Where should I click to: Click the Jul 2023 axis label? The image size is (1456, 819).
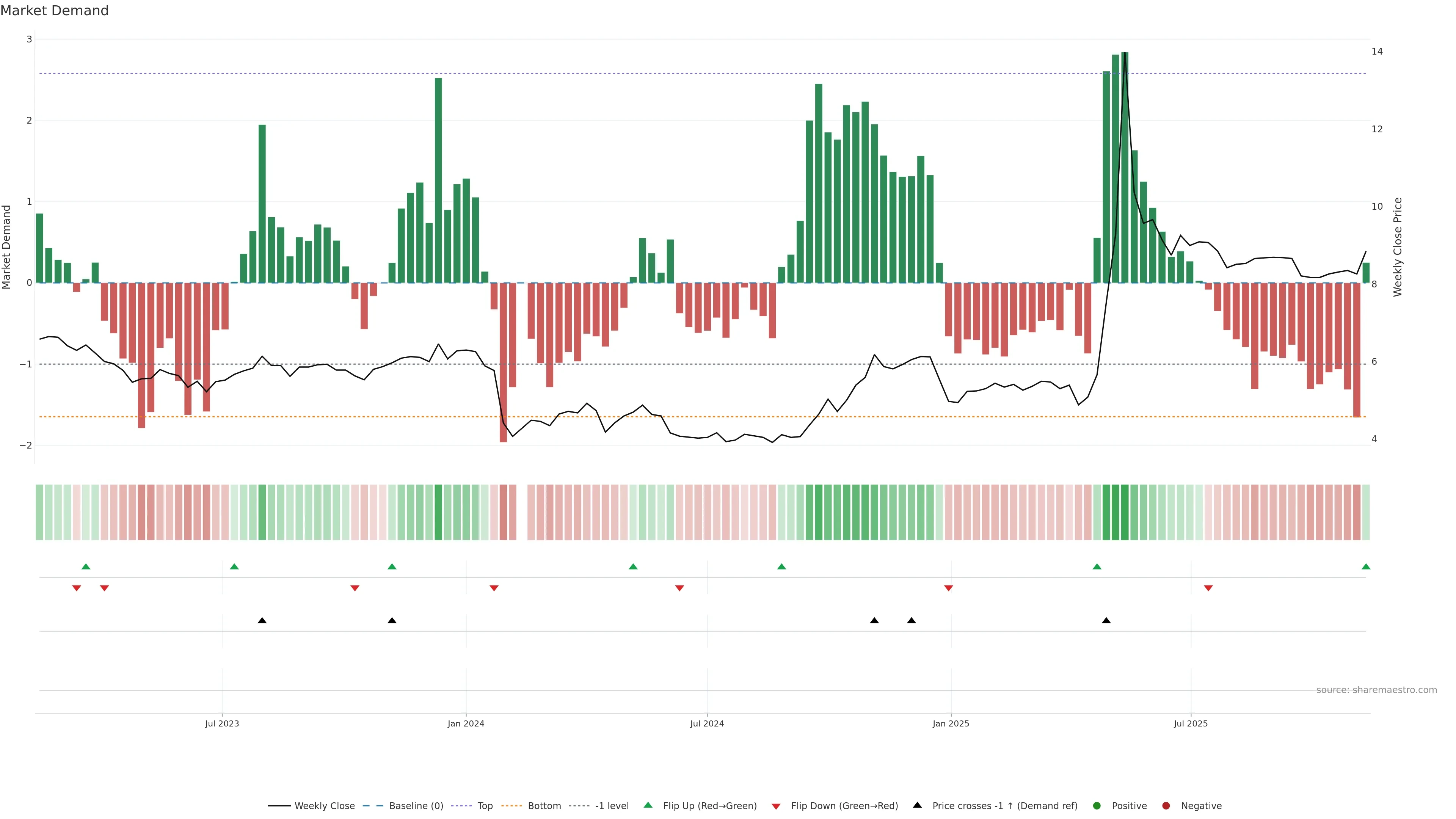click(222, 724)
